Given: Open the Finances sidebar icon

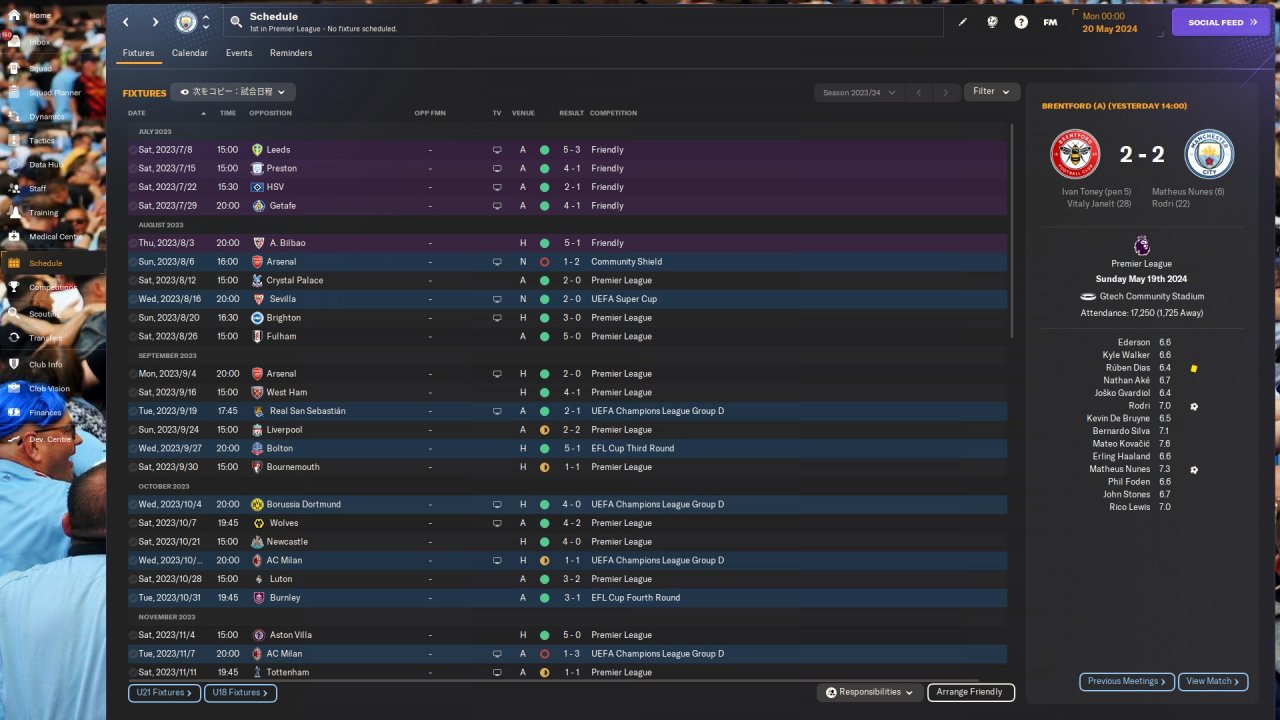Looking at the screenshot, I should pos(15,412).
